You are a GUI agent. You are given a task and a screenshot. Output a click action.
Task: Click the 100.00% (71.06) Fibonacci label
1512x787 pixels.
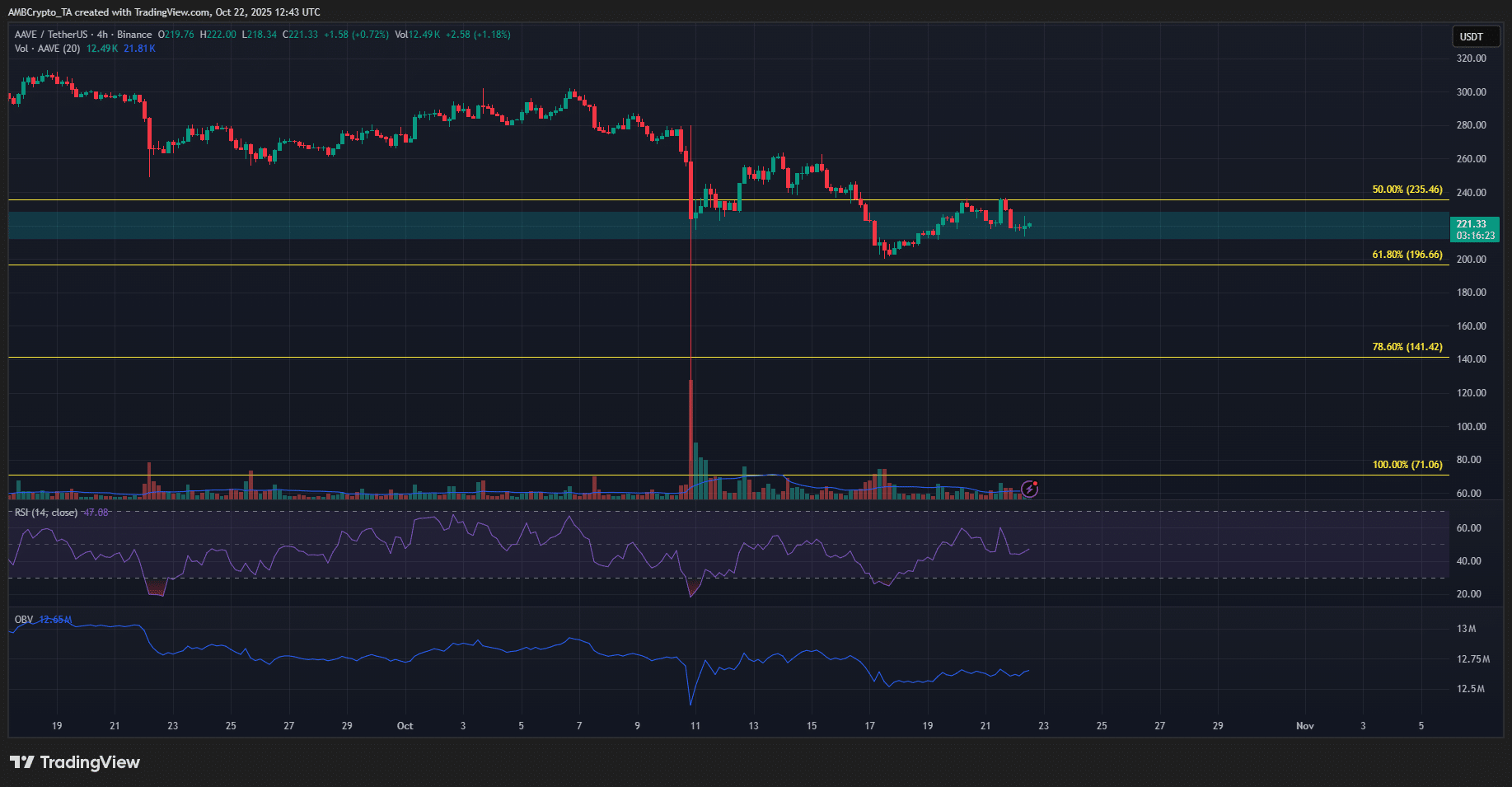point(1407,465)
